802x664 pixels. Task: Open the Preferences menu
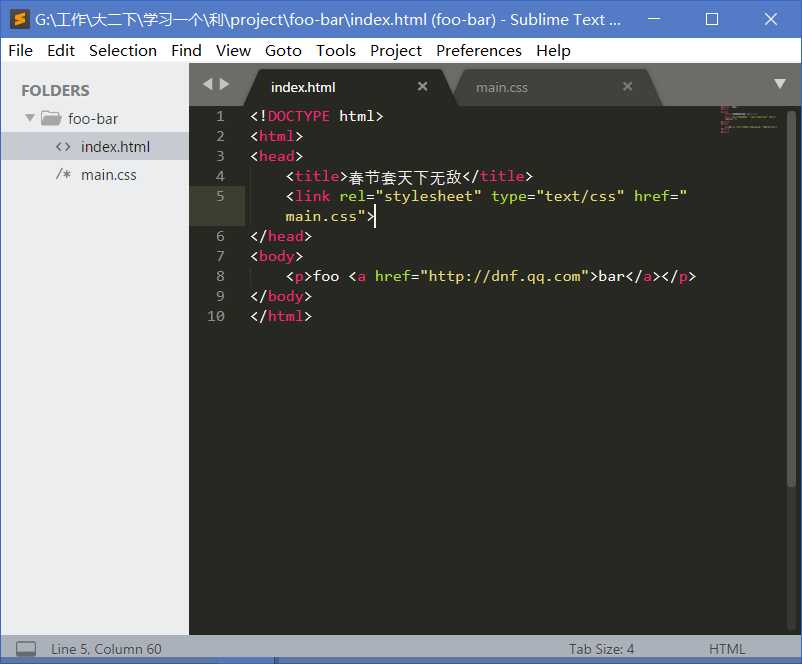[479, 51]
